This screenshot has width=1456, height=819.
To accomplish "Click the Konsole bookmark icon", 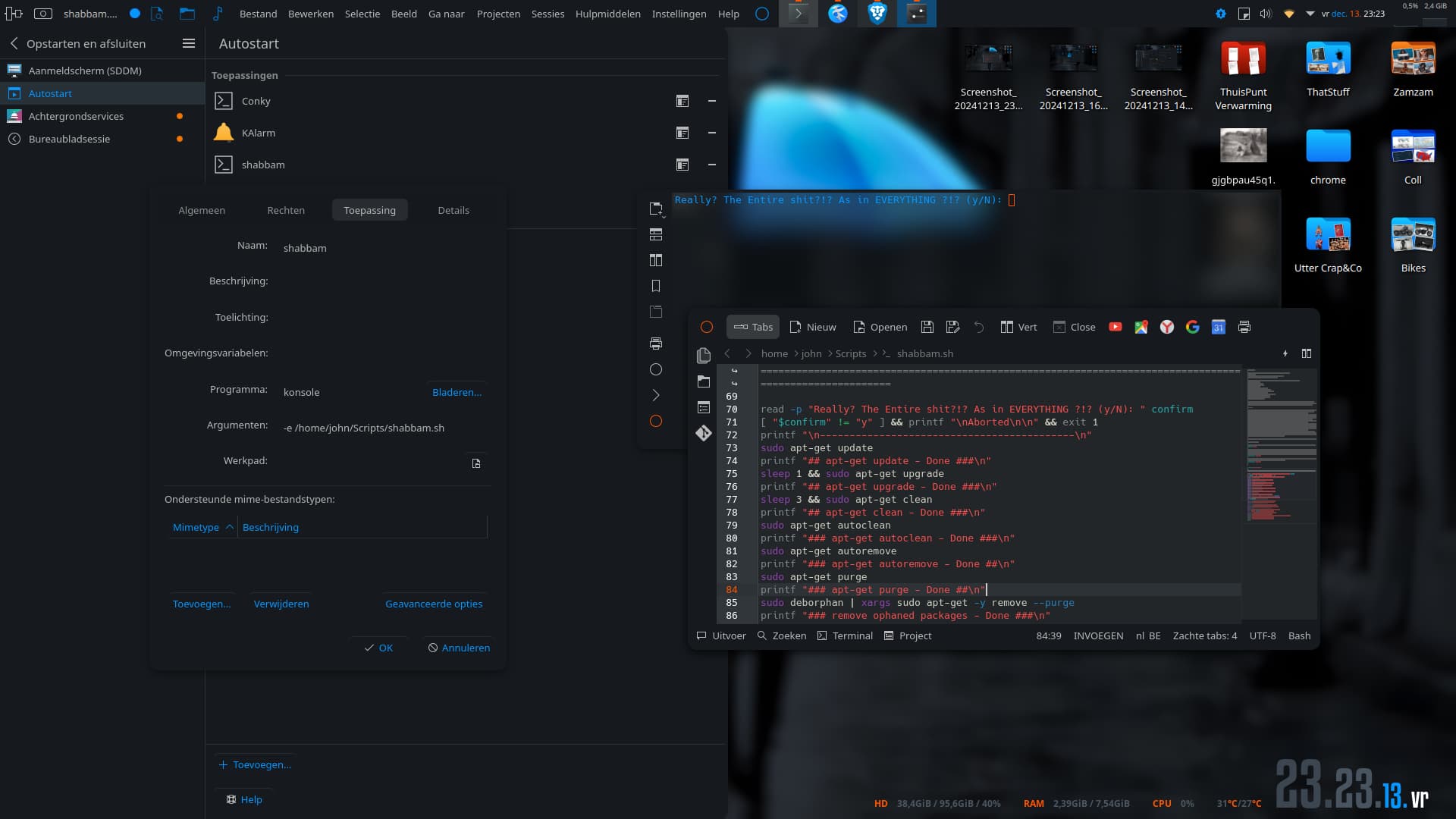I will 656,286.
